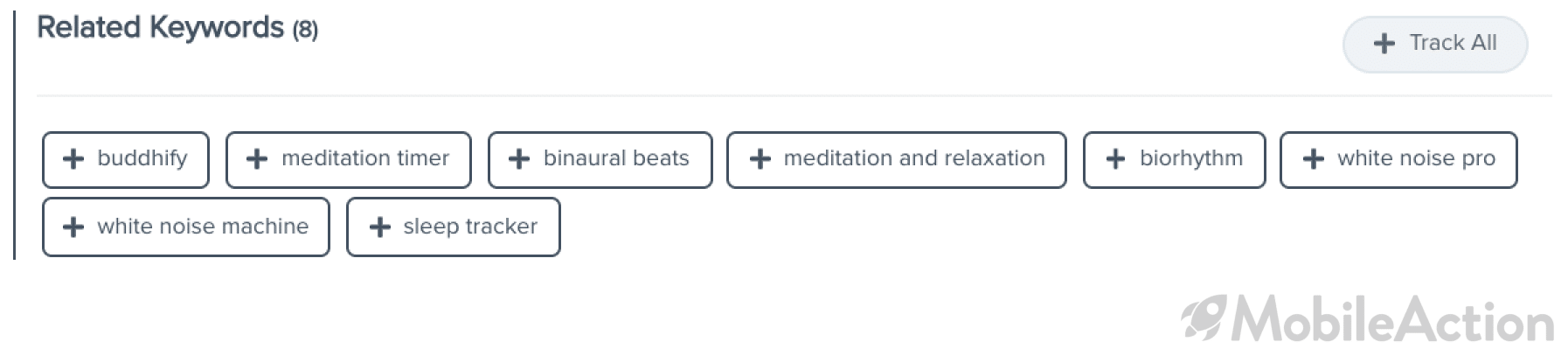
Task: Add the sleep tracker keyword
Action: (x=454, y=227)
